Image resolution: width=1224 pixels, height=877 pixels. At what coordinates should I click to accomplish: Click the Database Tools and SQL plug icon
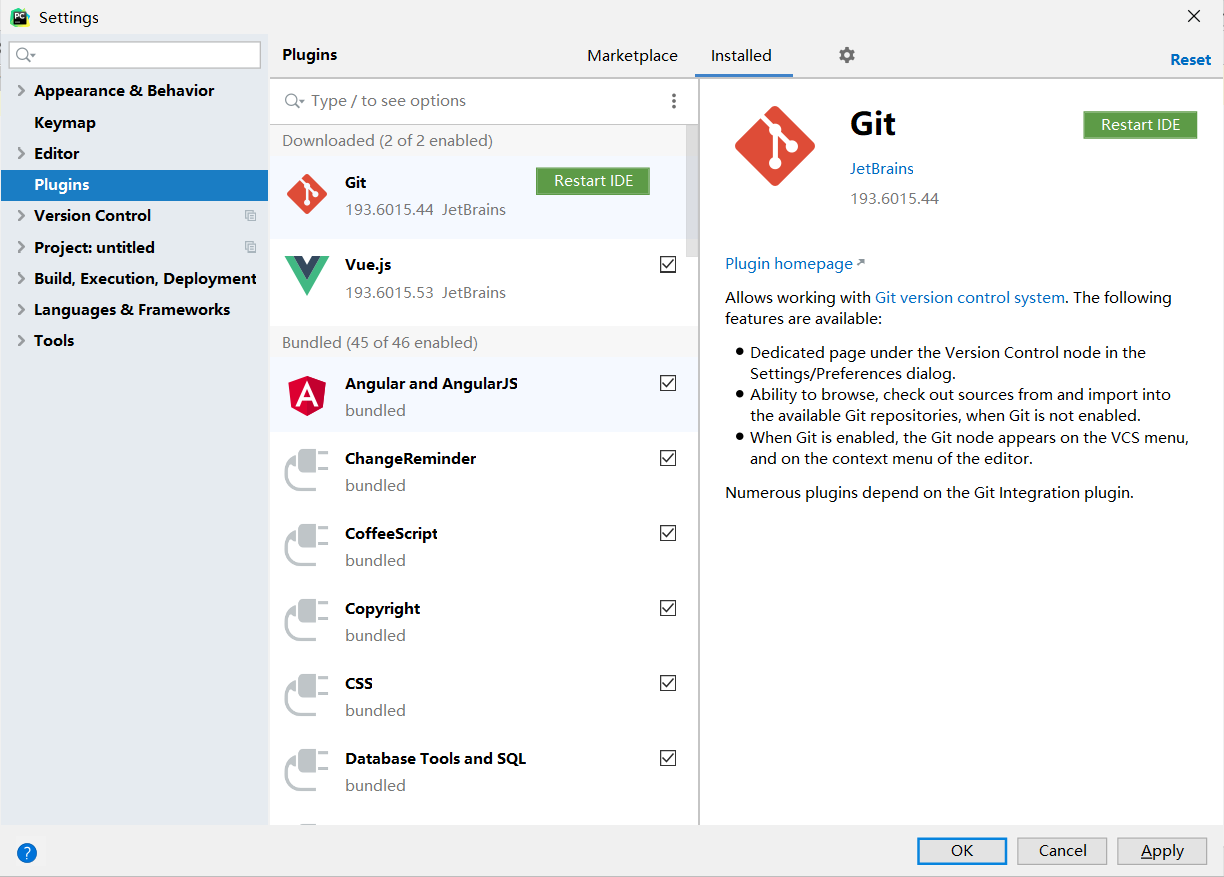[307, 771]
